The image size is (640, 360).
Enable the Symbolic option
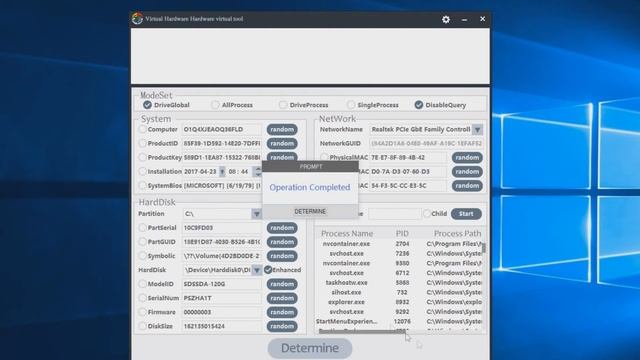pos(142,256)
